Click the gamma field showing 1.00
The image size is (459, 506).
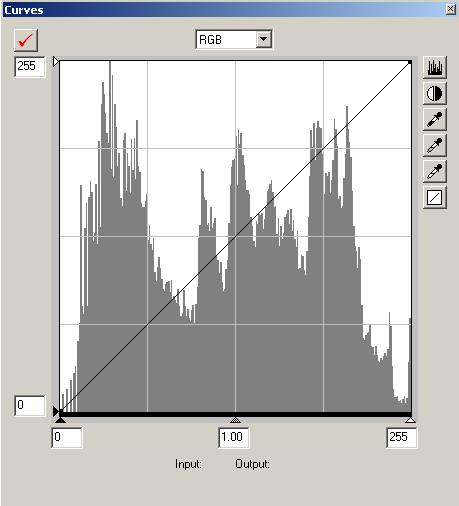point(234,437)
